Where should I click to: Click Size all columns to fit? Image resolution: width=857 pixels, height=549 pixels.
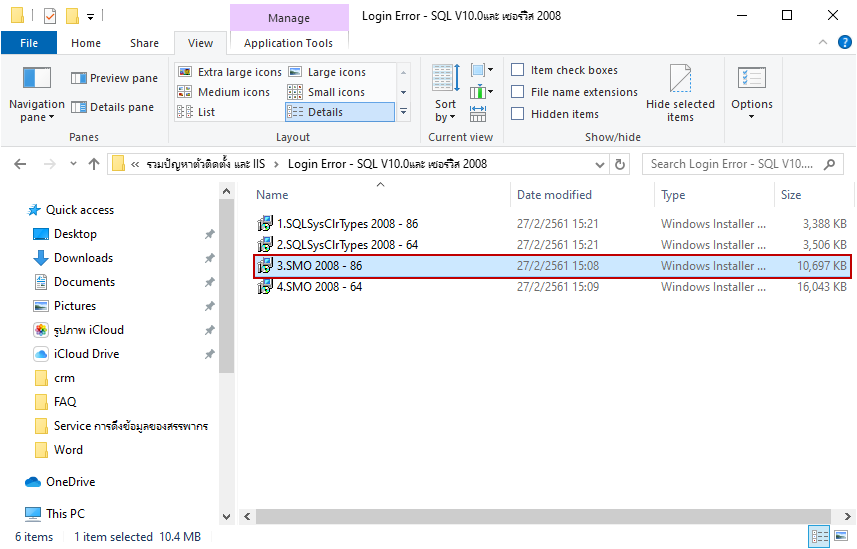pyautogui.click(x=478, y=114)
